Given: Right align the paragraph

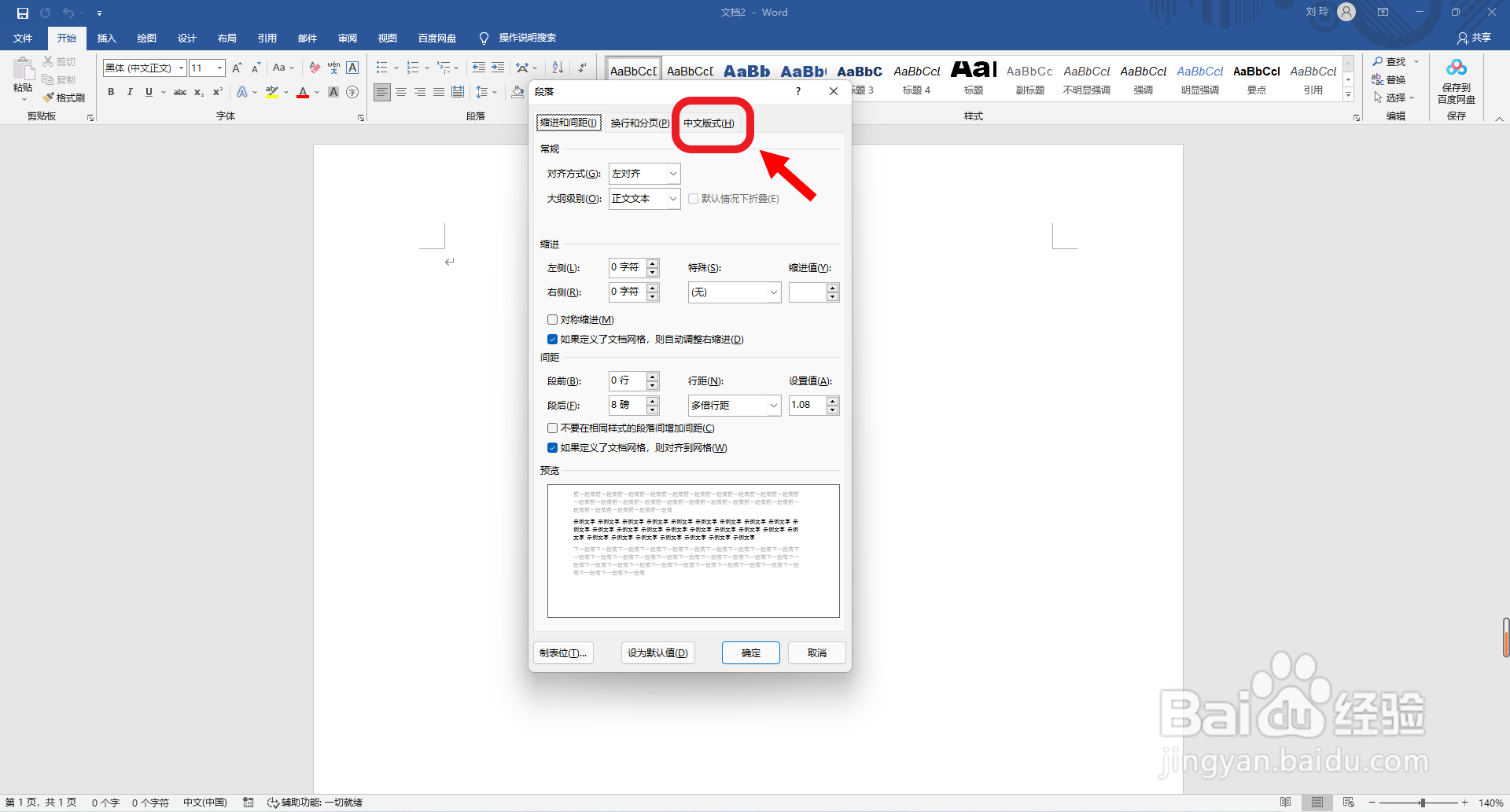Looking at the screenshot, I should coord(420,93).
